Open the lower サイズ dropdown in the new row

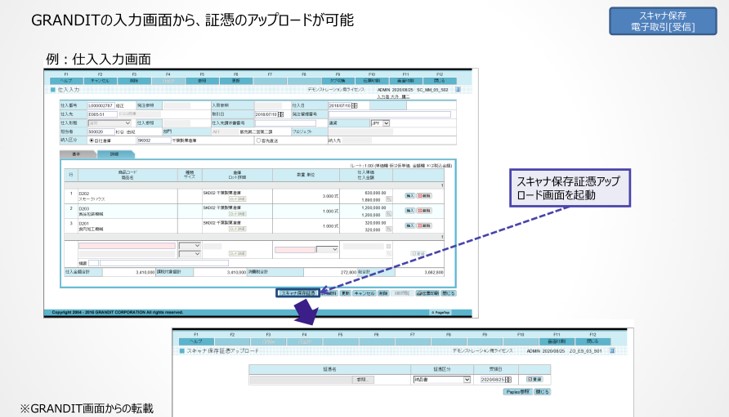pyautogui.click(x=190, y=254)
